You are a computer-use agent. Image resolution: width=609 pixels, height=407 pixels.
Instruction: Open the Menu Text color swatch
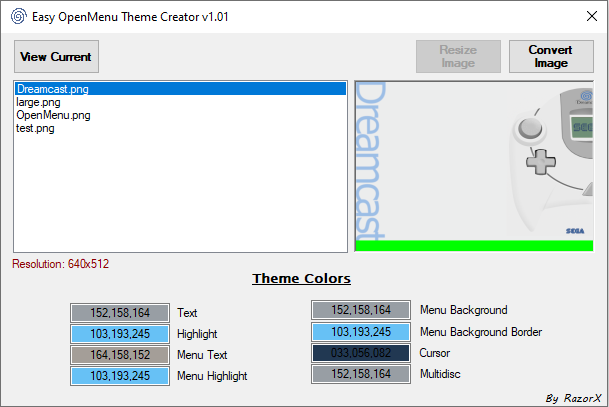120,355
